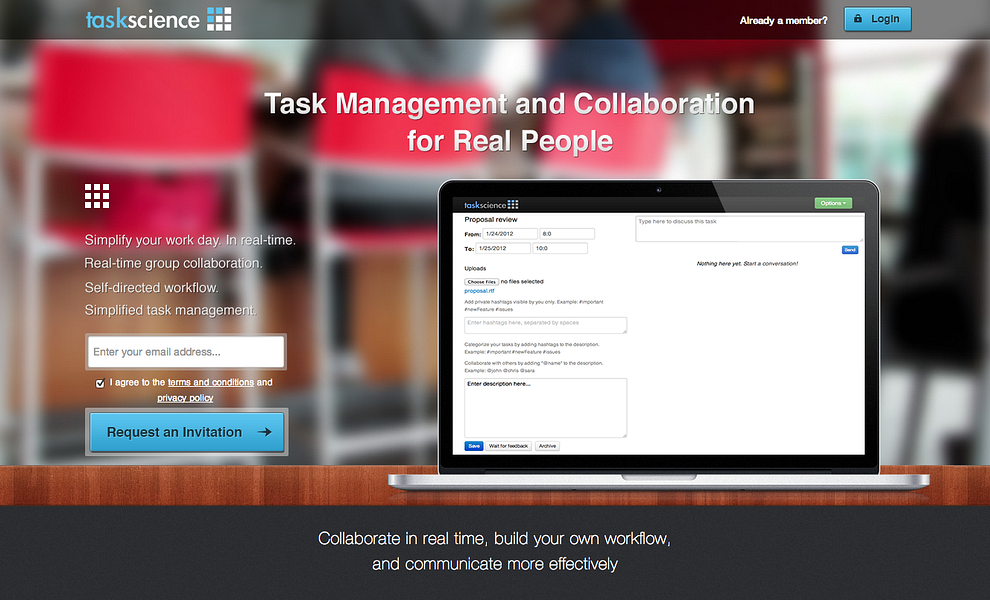Click Choose Files under Uploads
Image resolution: width=990 pixels, height=600 pixels.
[482, 281]
